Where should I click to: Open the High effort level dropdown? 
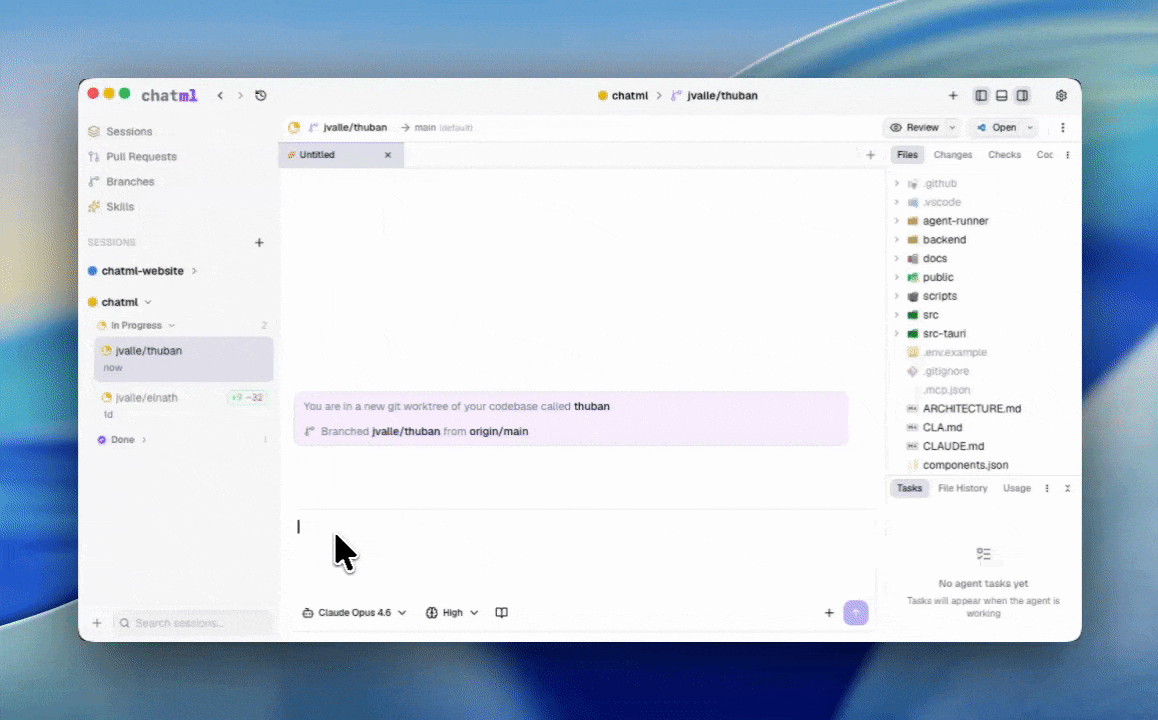452,613
